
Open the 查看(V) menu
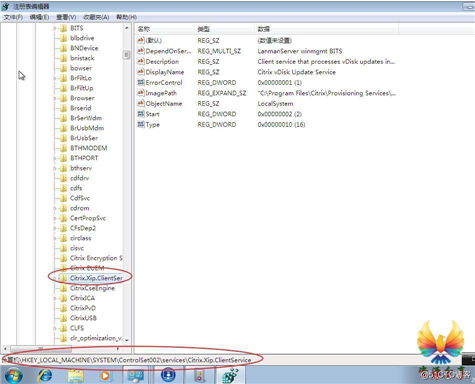coord(66,17)
